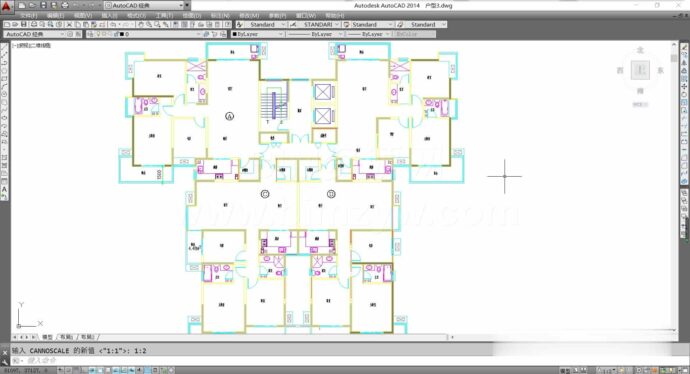This screenshot has width=690, height=374.
Task: Open the 文件(F) menu
Action: tap(29, 15)
